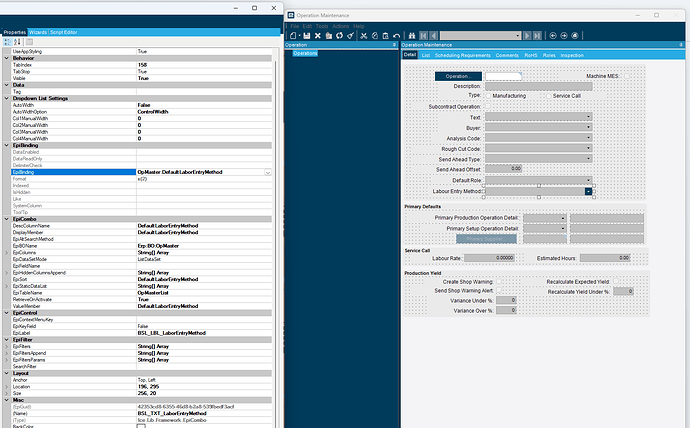690x428 pixels.
Task: Click the Description input field
Action: pyautogui.click(x=539, y=86)
